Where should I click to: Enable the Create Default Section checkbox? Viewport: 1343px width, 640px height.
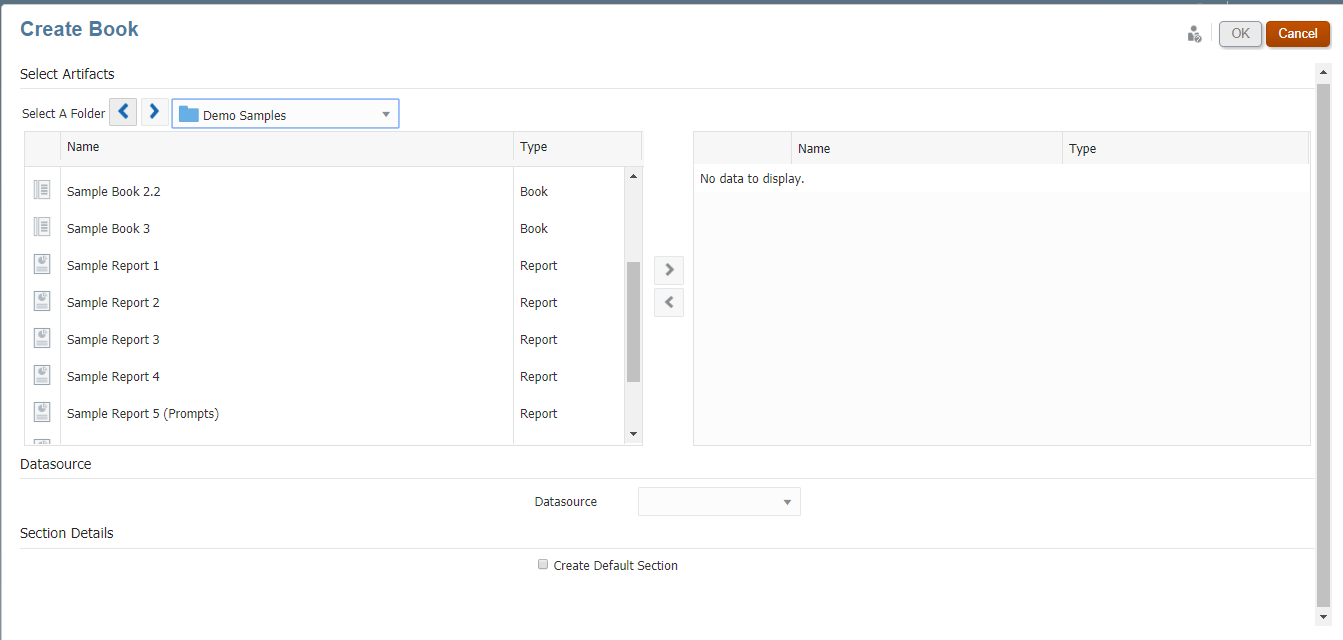click(x=543, y=565)
